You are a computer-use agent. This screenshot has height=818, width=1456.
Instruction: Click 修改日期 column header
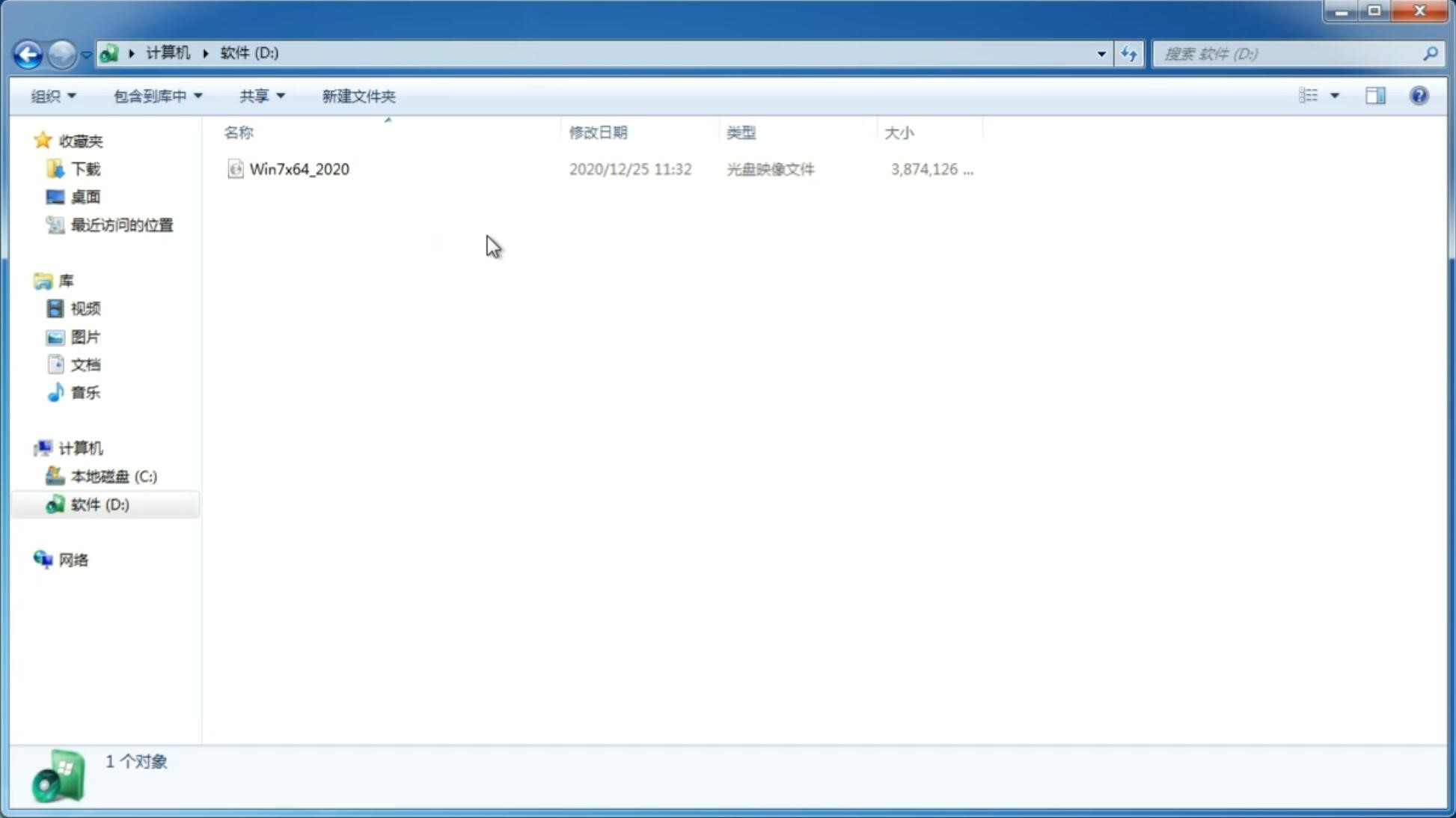(598, 132)
